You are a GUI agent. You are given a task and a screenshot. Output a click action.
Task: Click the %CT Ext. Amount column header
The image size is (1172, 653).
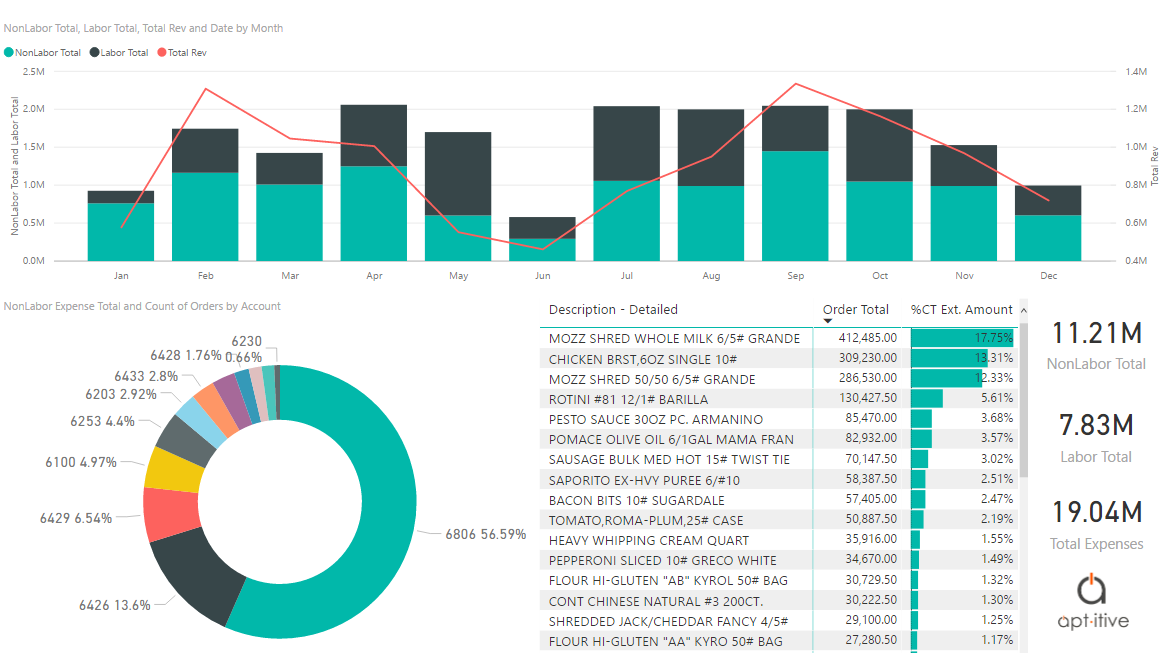[961, 309]
